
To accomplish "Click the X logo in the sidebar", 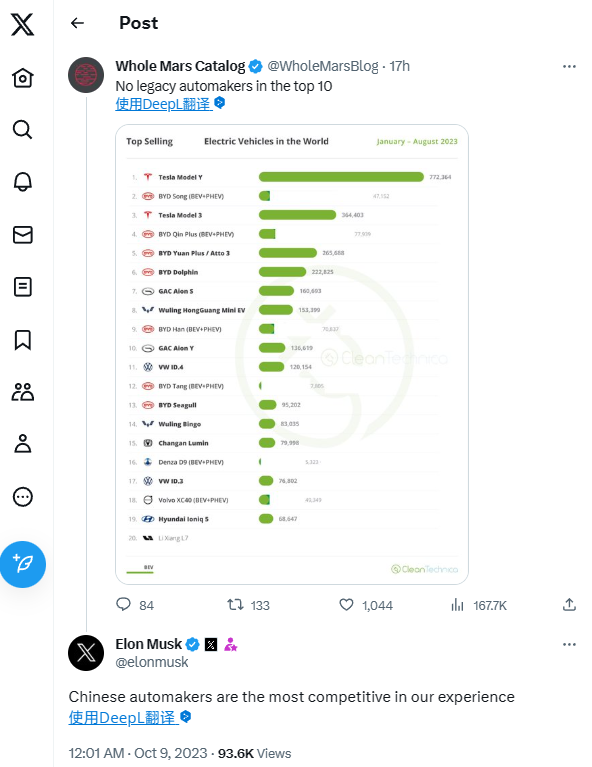I will coord(23,24).
